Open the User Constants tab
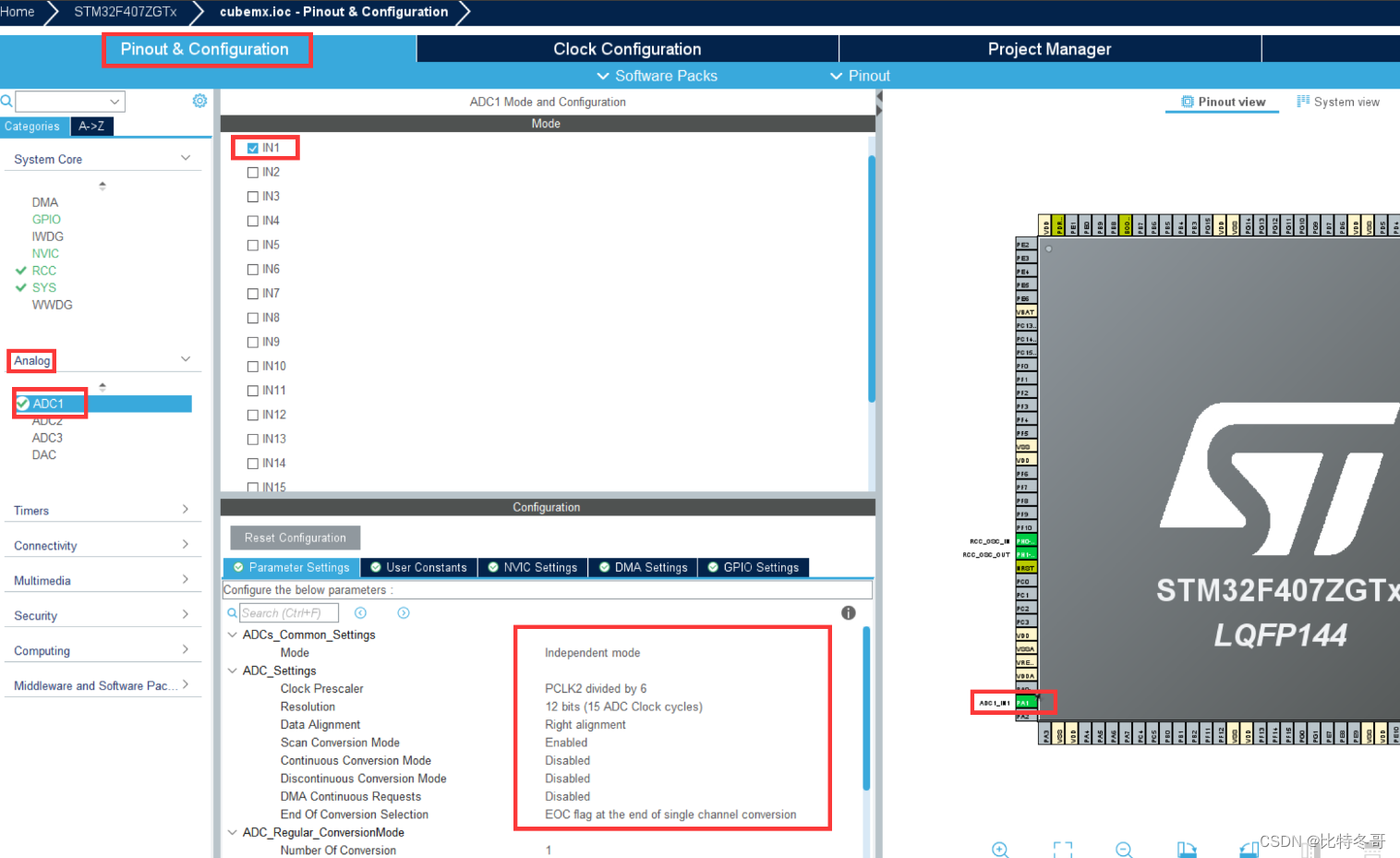Viewport: 1400px width, 858px height. (x=419, y=567)
